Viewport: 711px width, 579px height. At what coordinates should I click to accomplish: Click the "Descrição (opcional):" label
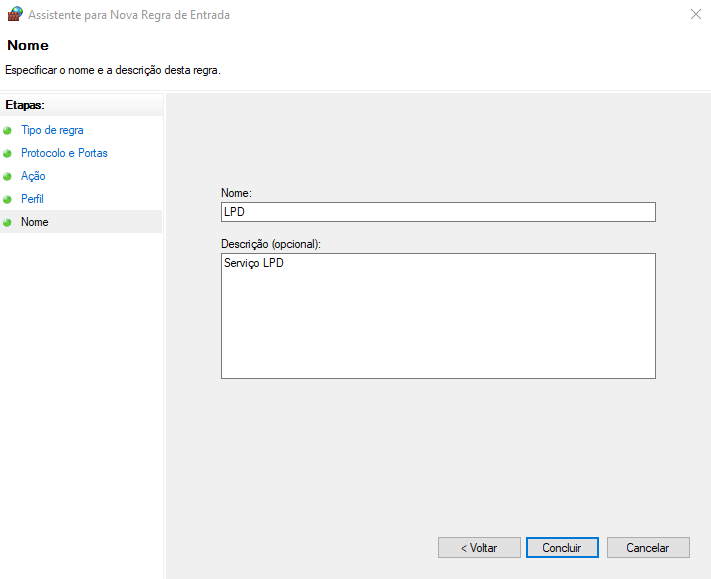270,244
